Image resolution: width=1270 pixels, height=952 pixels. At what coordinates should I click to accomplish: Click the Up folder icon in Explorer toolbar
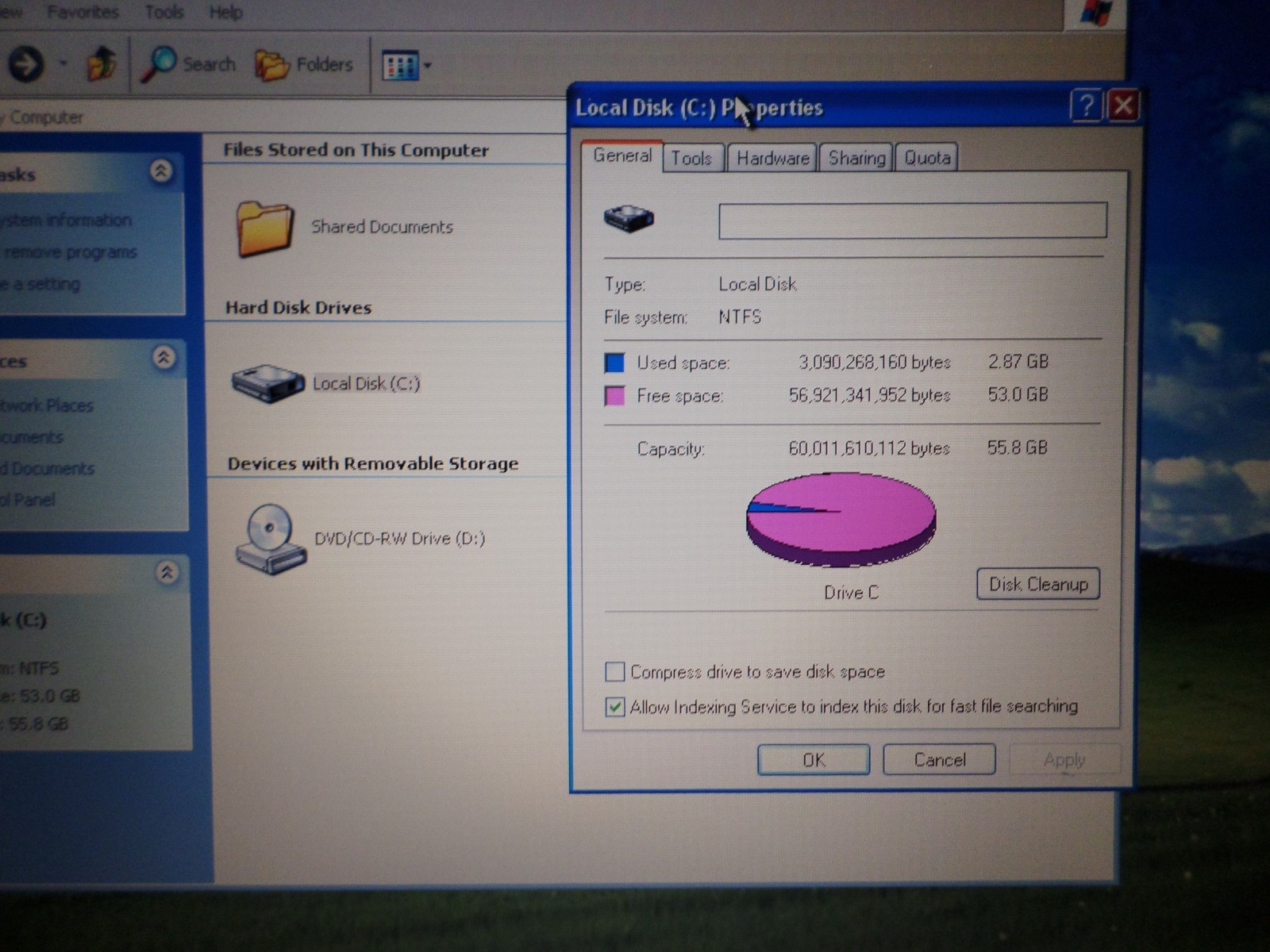click(102, 63)
